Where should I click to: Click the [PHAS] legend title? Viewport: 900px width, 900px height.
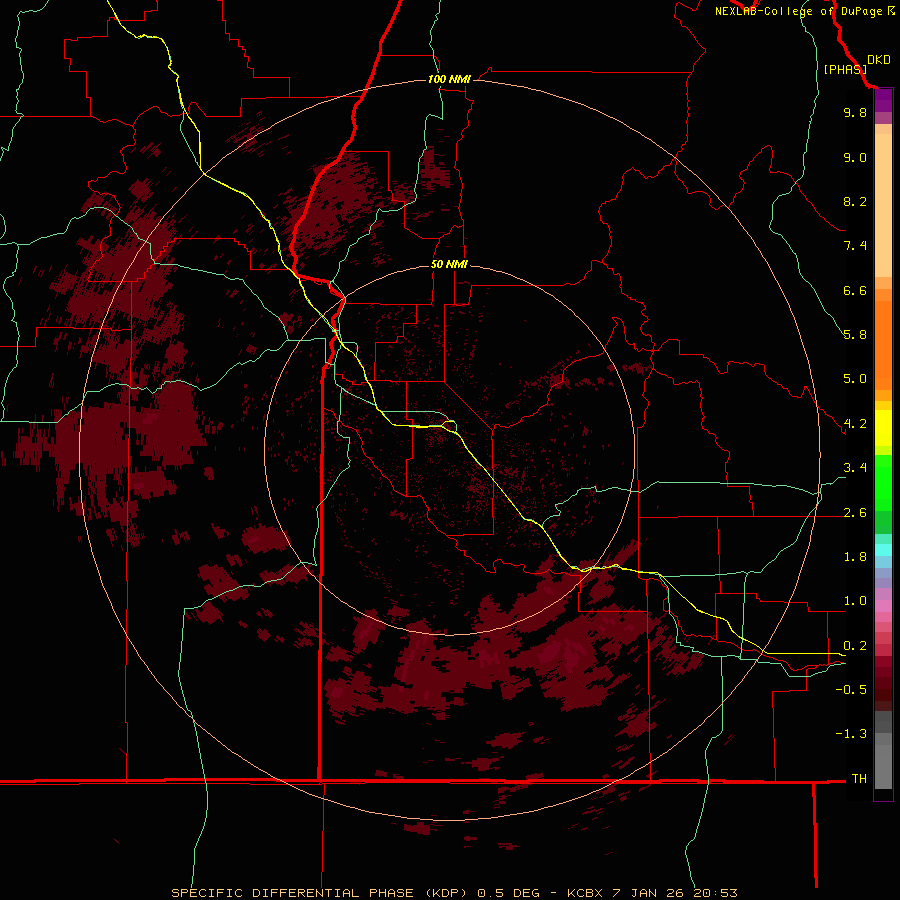click(845, 70)
